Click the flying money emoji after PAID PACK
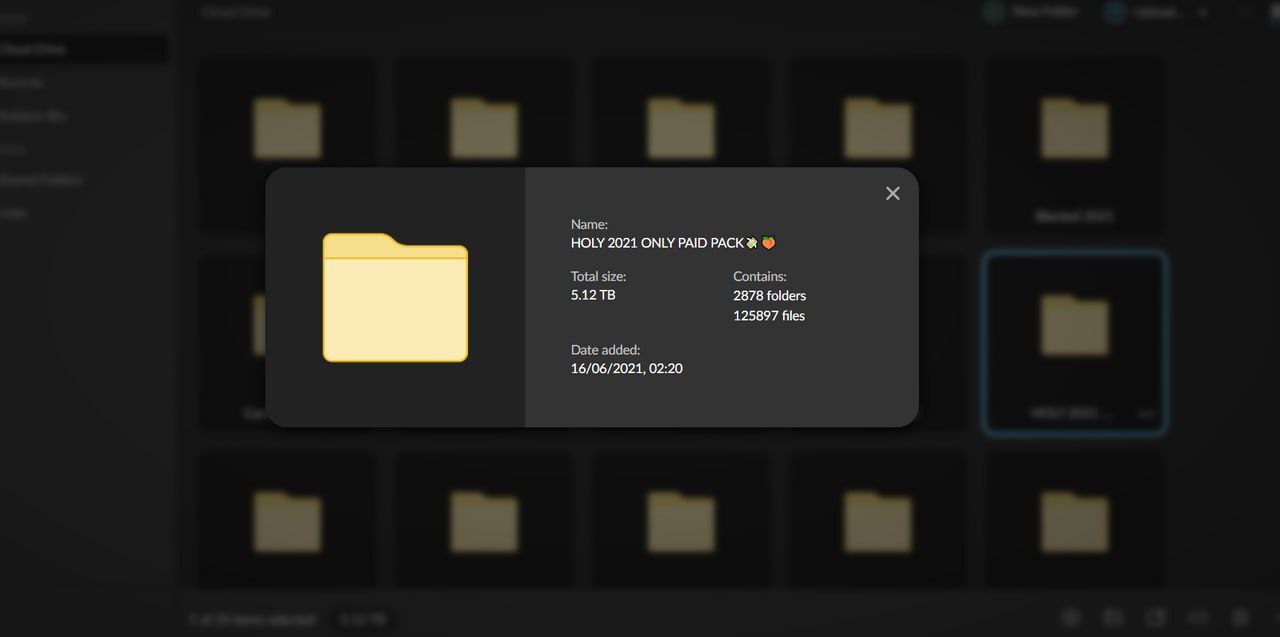The width and height of the screenshot is (1280, 637). pos(752,243)
